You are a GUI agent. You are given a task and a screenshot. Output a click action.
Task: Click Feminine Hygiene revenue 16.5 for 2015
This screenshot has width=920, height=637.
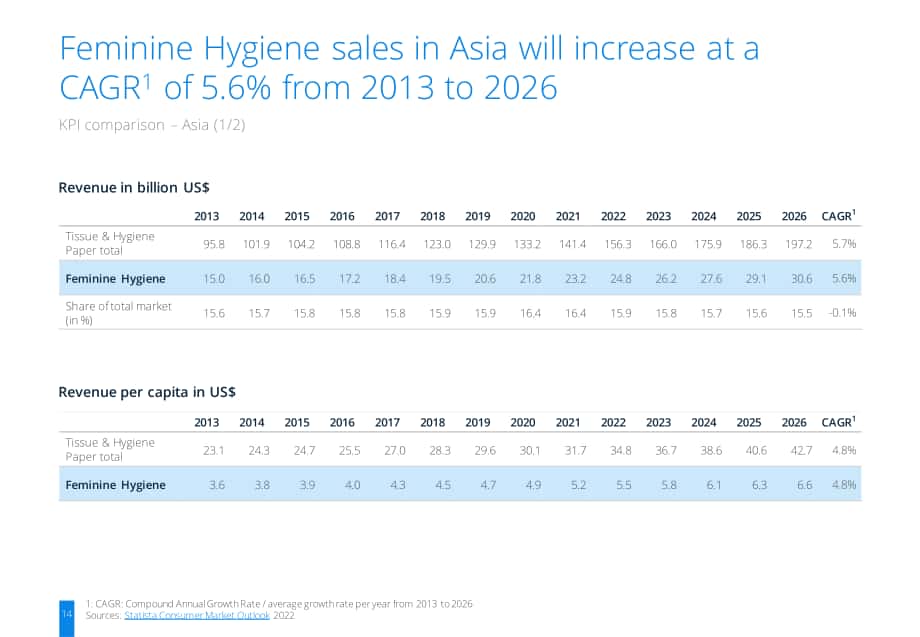click(x=305, y=279)
